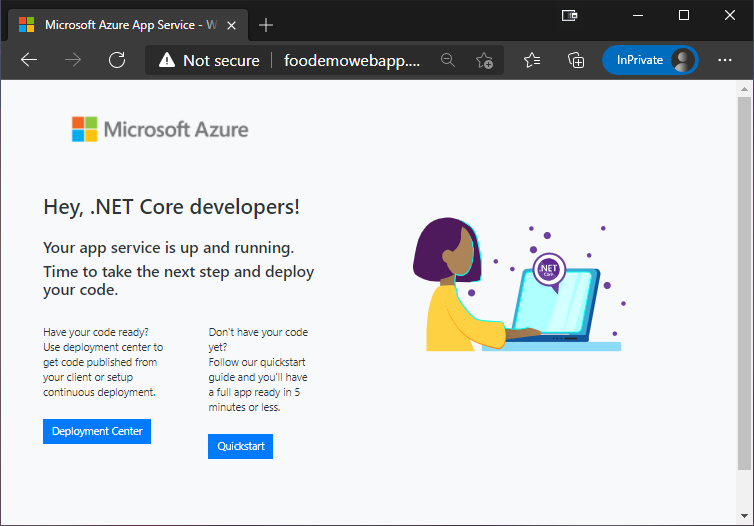Minimize the browser window
Image resolution: width=754 pixels, height=526 pixels.
click(638, 15)
